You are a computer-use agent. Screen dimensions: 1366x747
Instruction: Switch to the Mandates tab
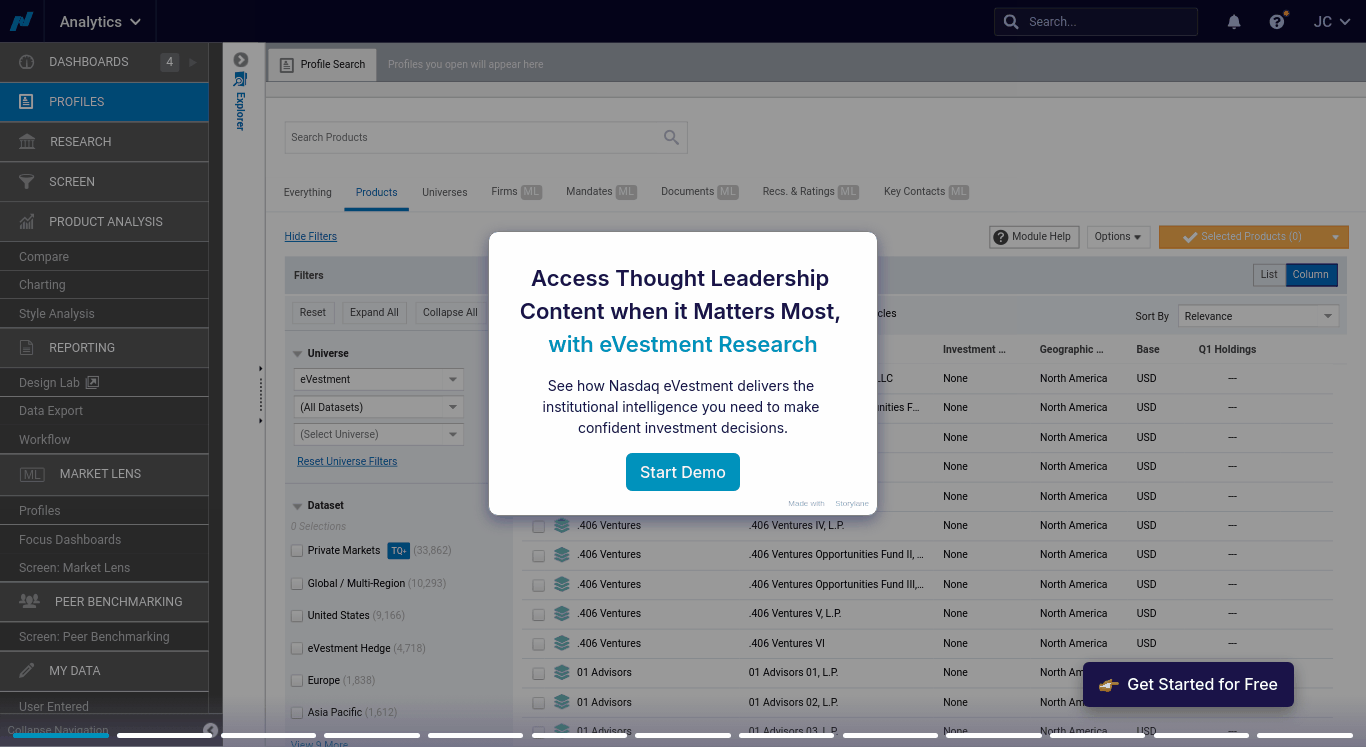[601, 192]
